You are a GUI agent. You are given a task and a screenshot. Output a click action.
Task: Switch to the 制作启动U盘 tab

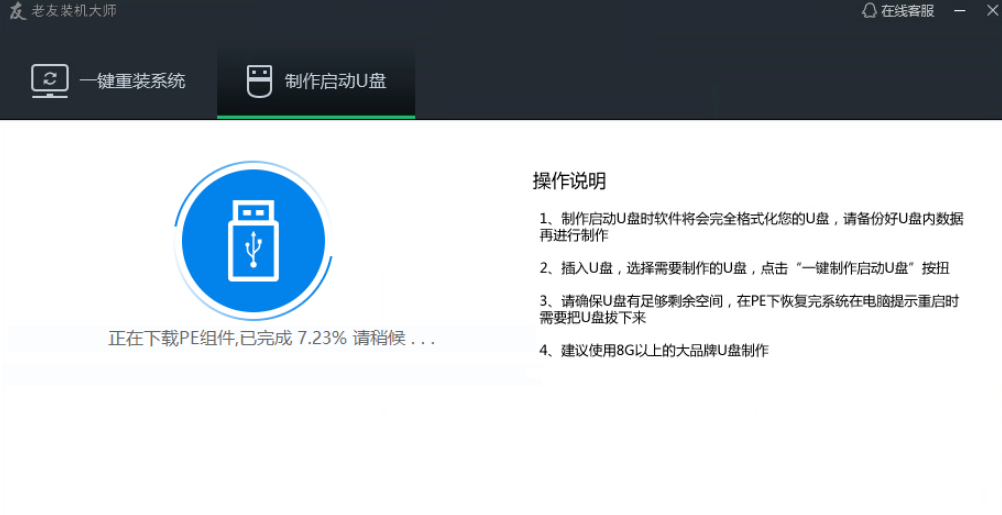click(335, 81)
